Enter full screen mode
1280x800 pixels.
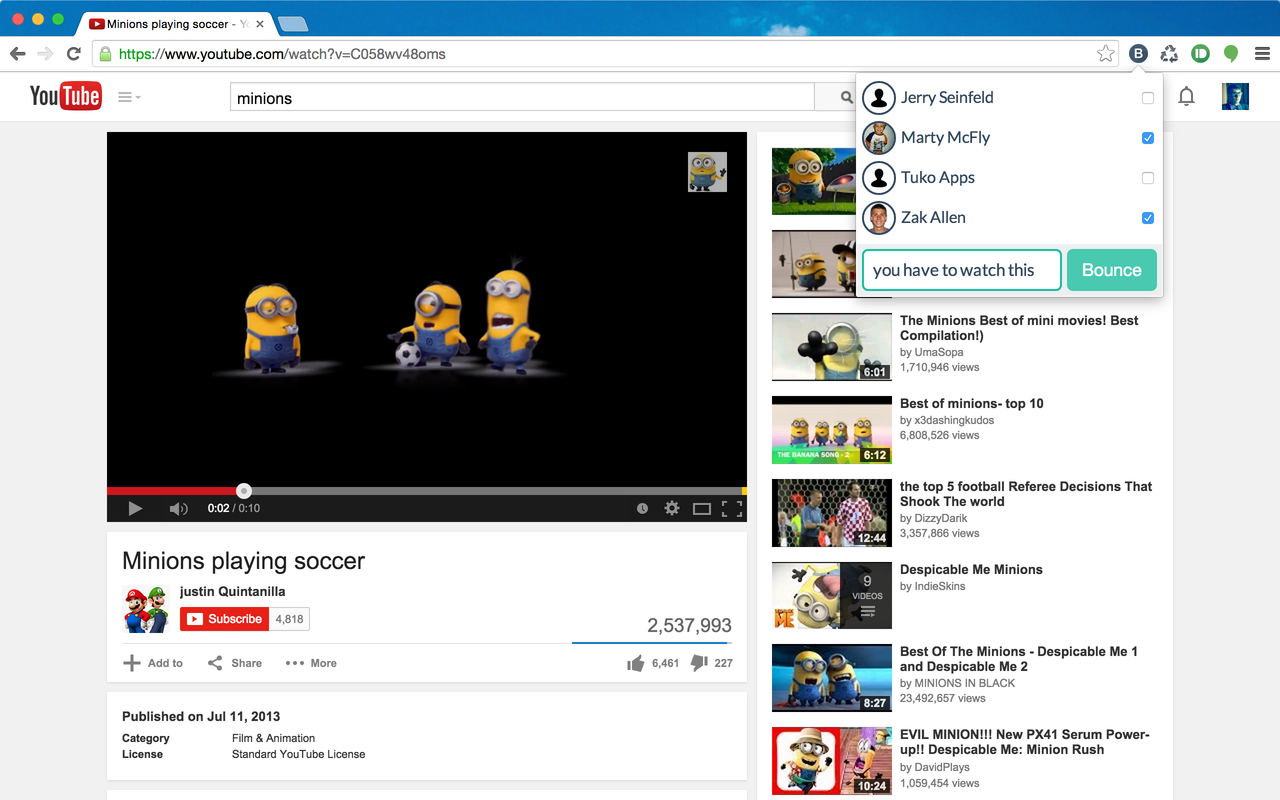pyautogui.click(x=732, y=508)
